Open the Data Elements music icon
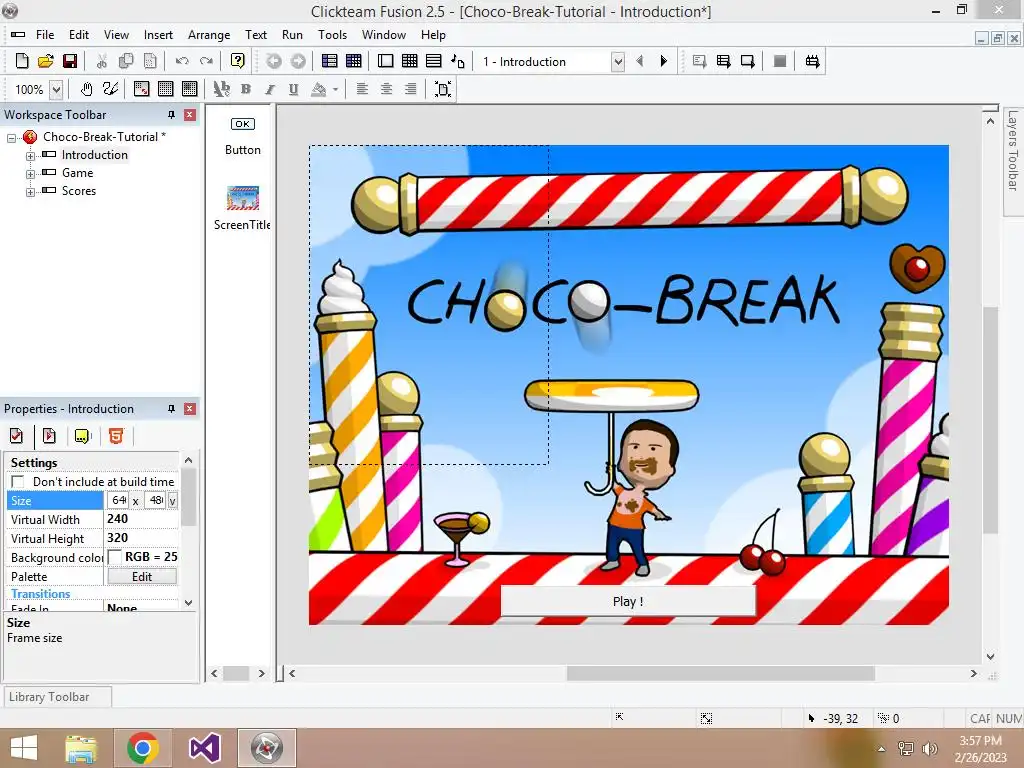This screenshot has height=768, width=1024. pyautogui.click(x=458, y=61)
